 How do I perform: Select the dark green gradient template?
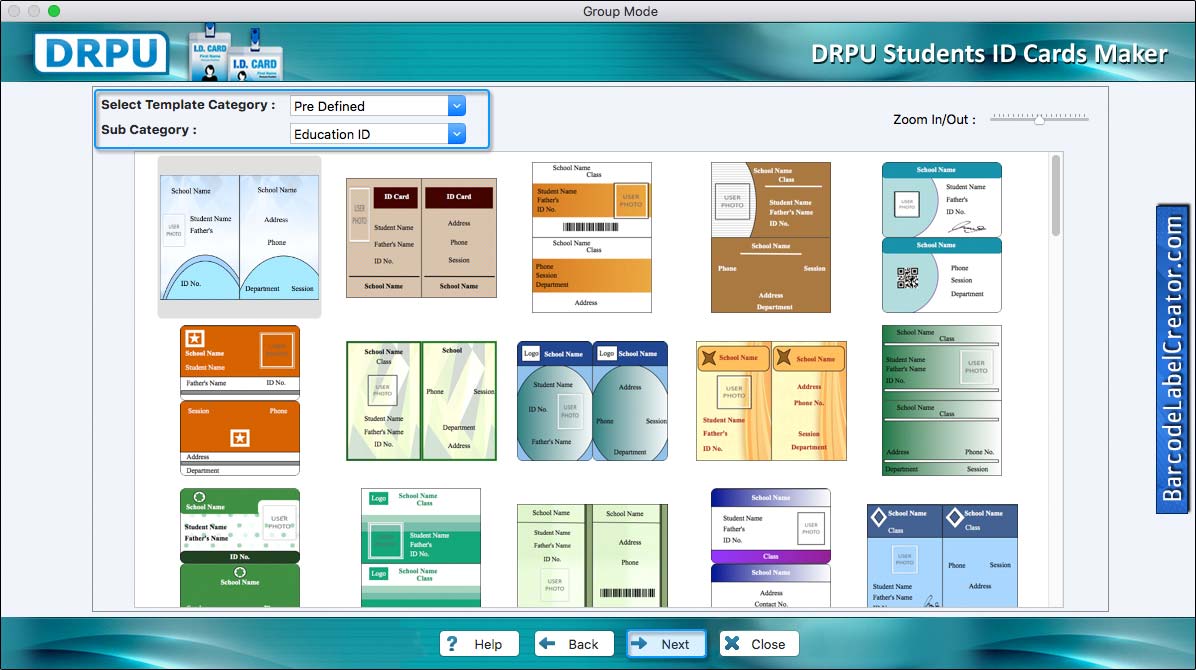942,401
